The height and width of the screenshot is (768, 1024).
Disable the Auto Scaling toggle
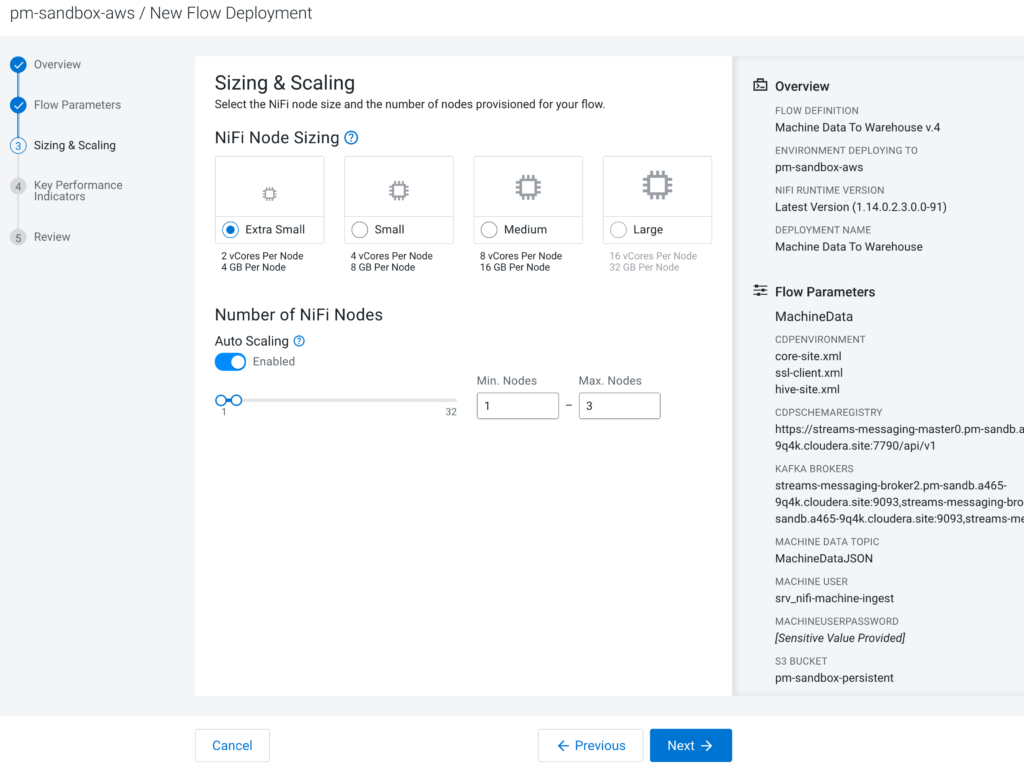click(230, 362)
